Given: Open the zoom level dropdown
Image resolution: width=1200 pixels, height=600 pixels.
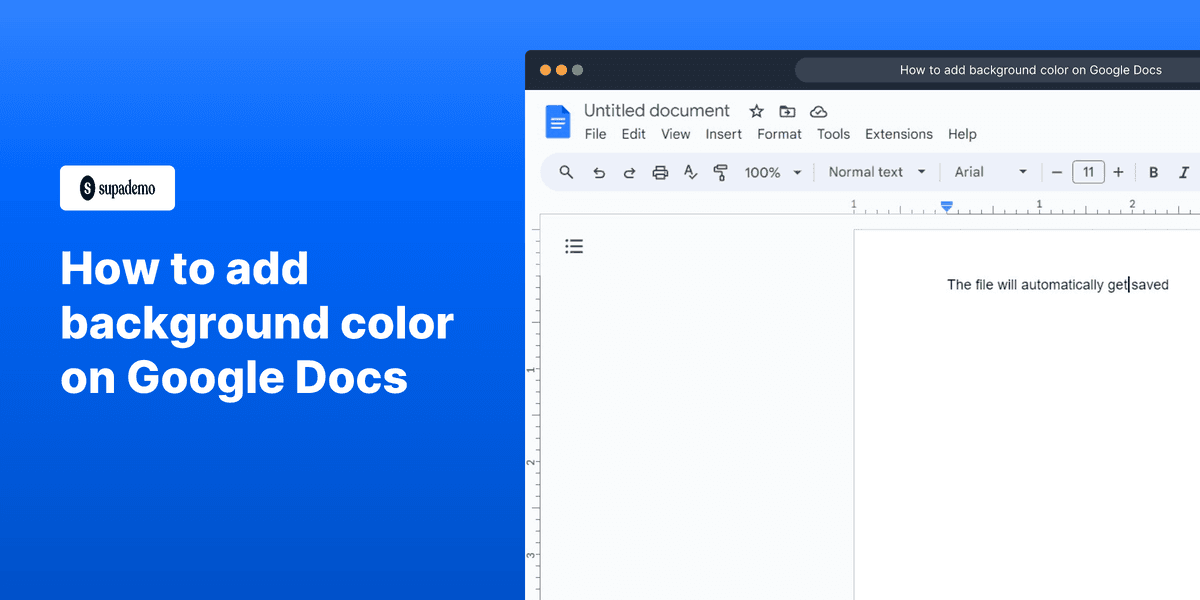Looking at the screenshot, I should tap(773, 172).
